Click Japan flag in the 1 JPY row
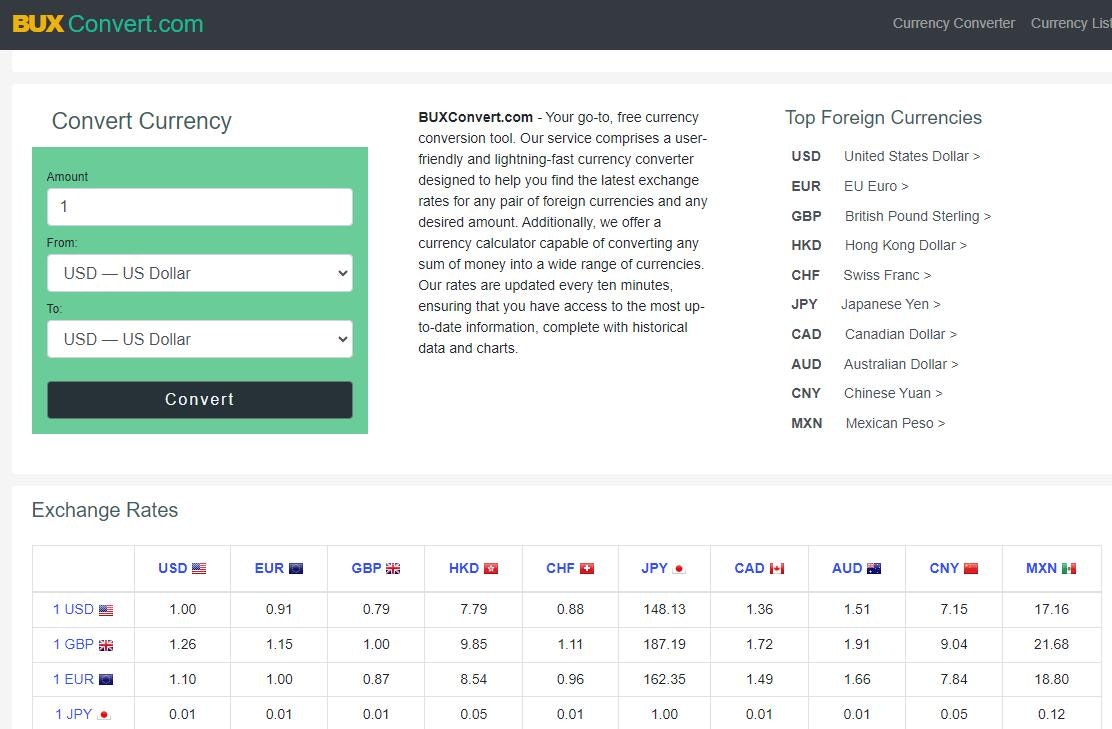 104,715
